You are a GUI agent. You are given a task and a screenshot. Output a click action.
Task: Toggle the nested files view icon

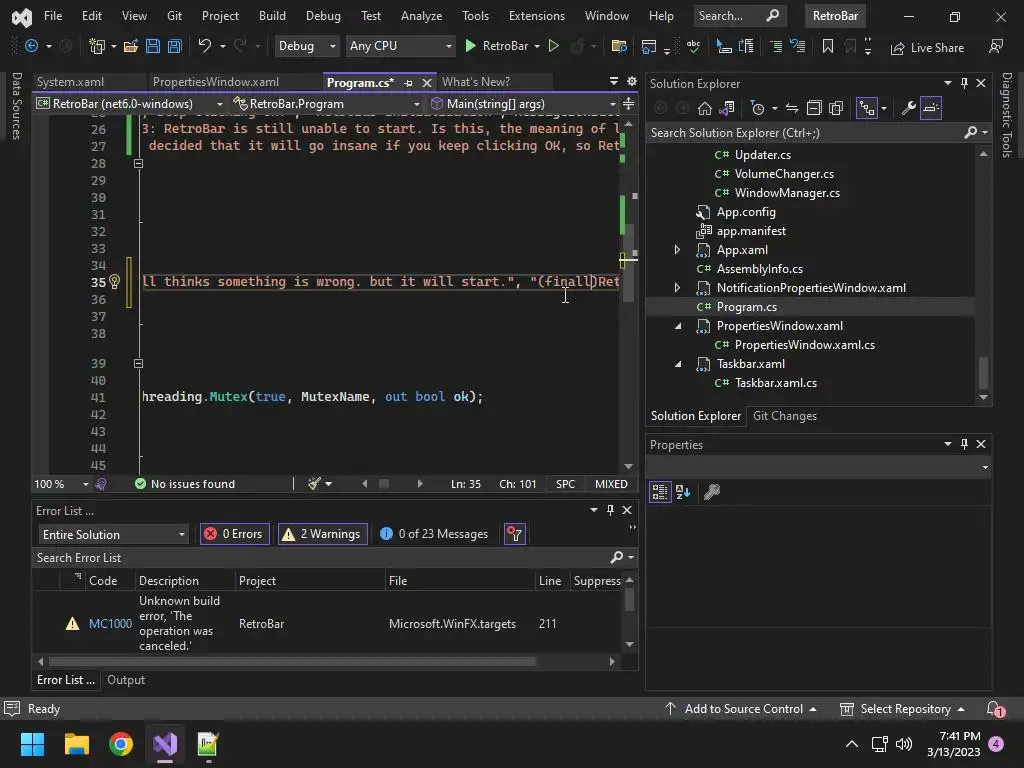pos(867,108)
